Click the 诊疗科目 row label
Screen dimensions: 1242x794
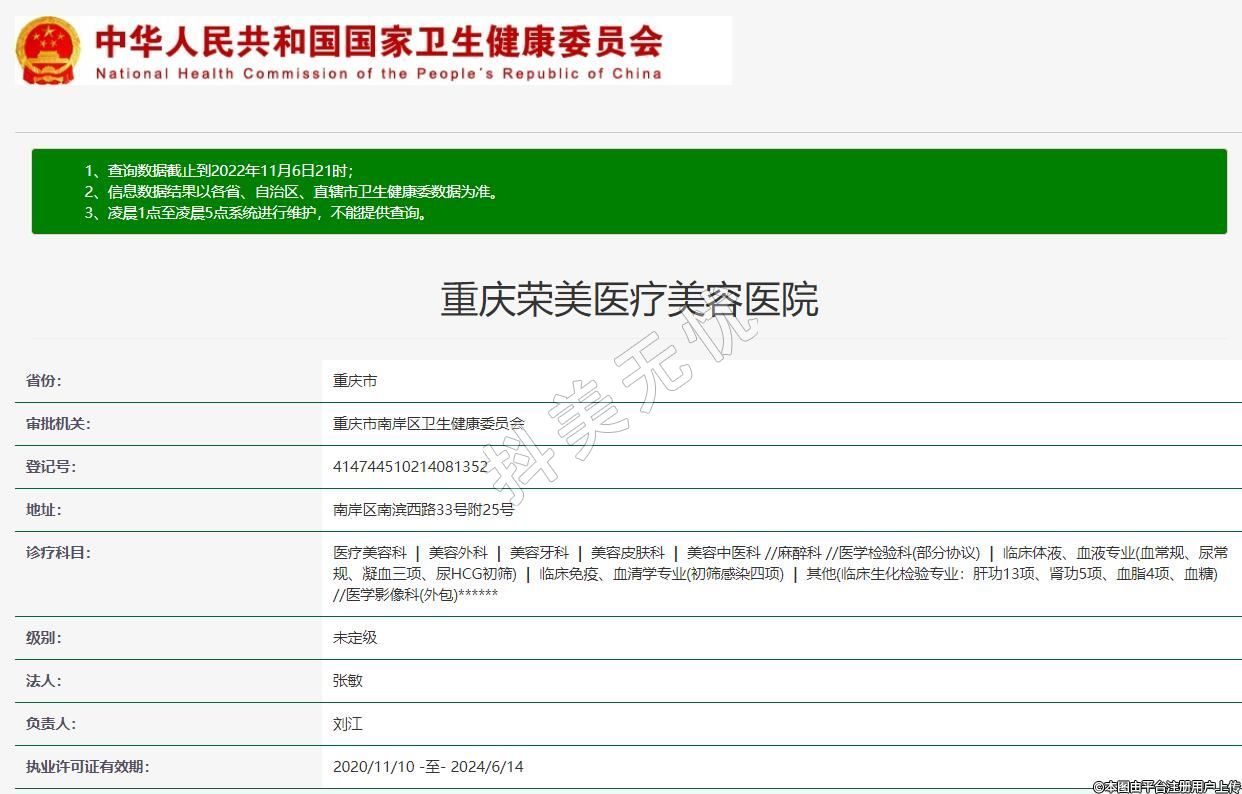[57, 553]
